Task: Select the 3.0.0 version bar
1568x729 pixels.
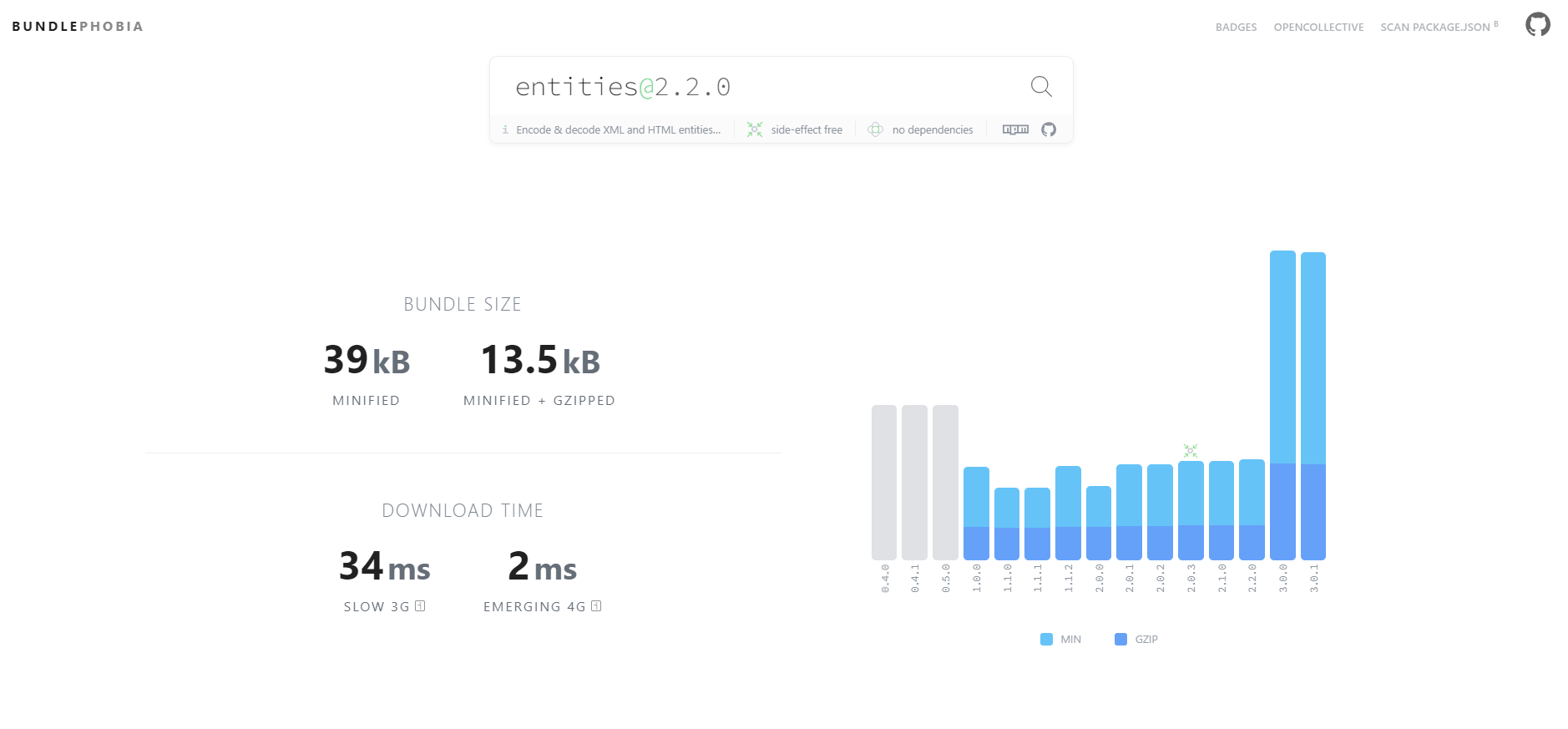Action: coord(1282,405)
